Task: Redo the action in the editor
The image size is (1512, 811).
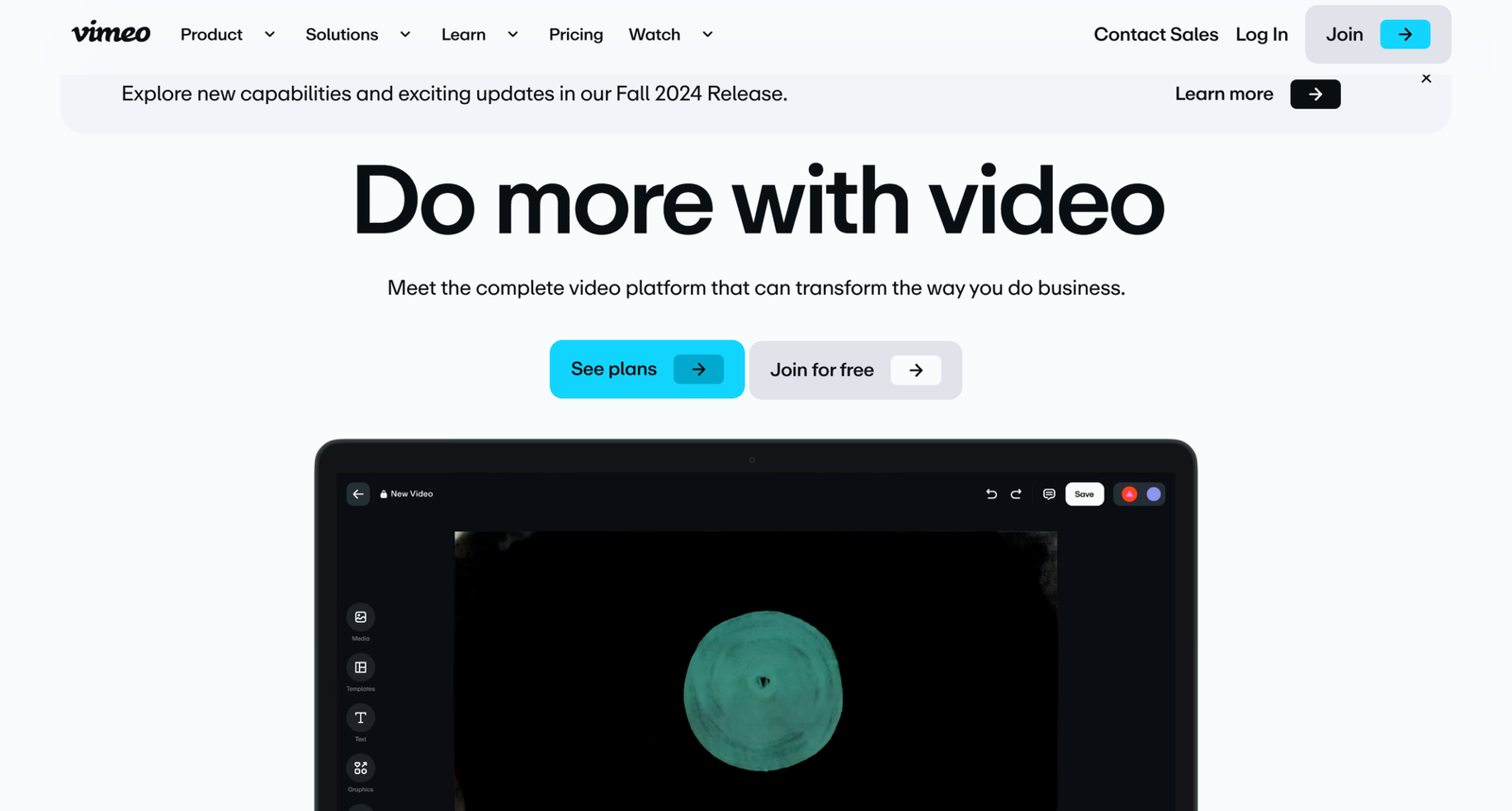Action: [x=1016, y=494]
